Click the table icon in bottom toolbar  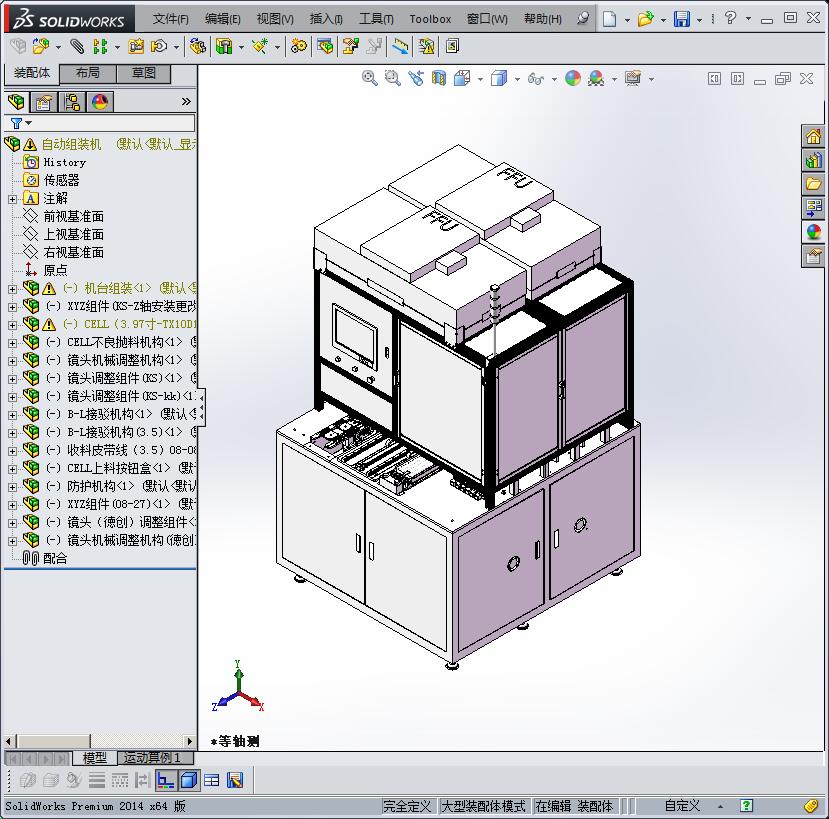point(211,780)
